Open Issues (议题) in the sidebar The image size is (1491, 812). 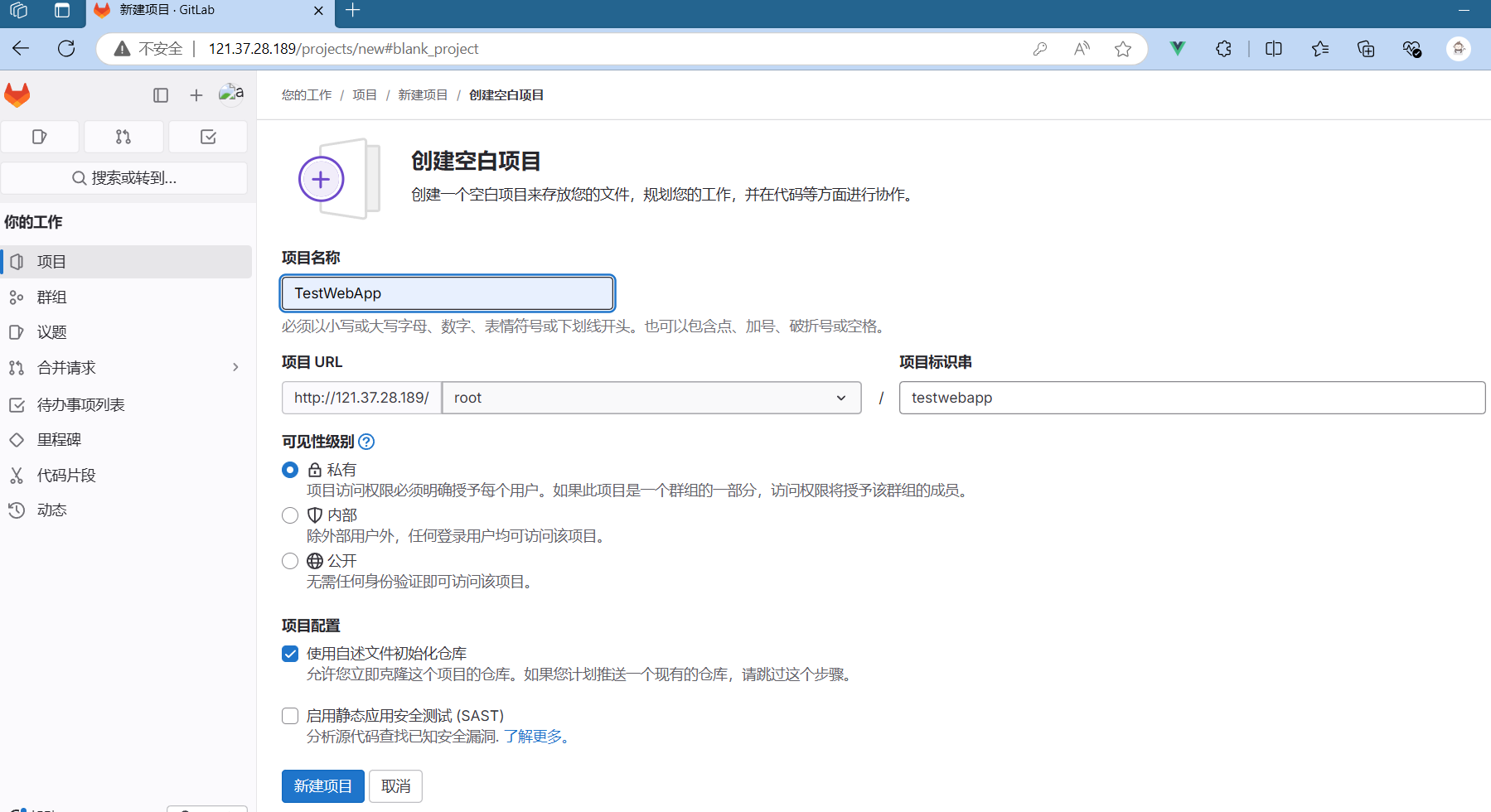tap(126, 332)
